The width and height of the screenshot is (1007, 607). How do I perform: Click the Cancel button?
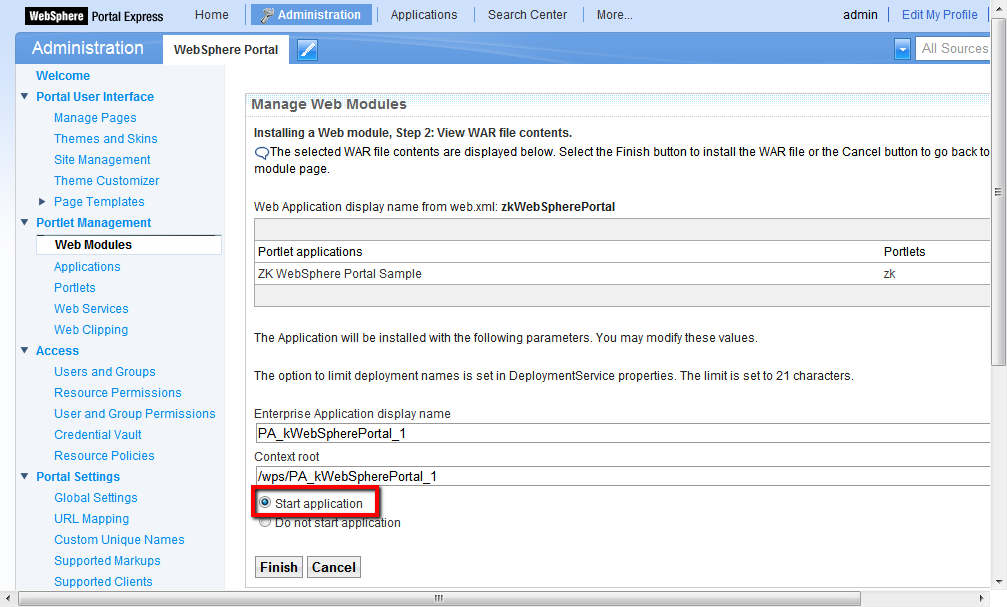point(333,567)
